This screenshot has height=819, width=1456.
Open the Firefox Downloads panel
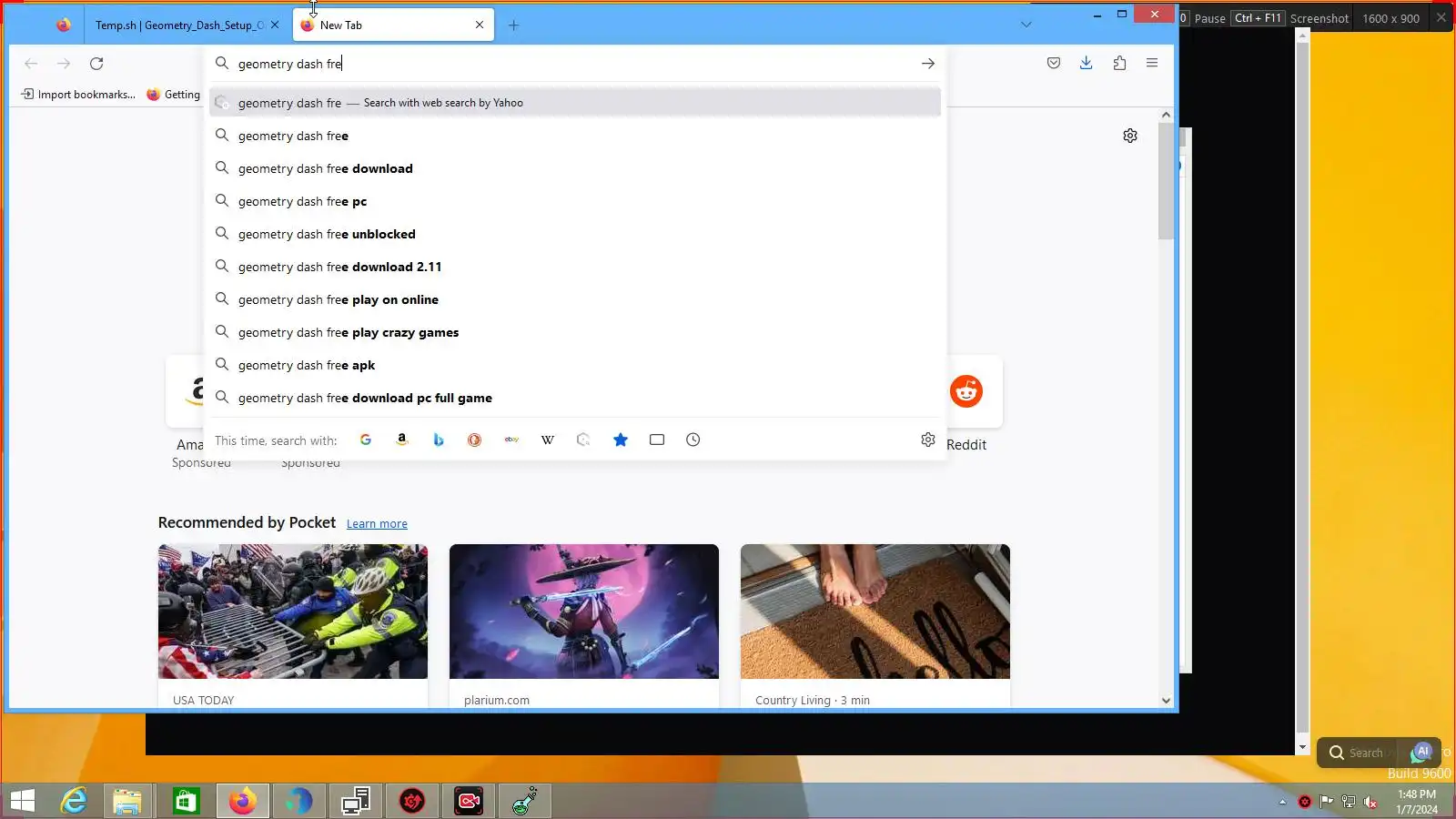pos(1087,63)
